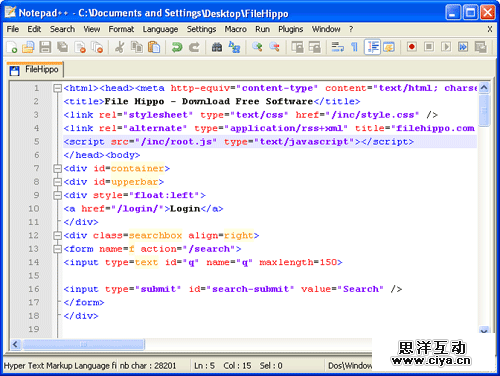
Task: Open the ? help menu
Action: click(351, 29)
